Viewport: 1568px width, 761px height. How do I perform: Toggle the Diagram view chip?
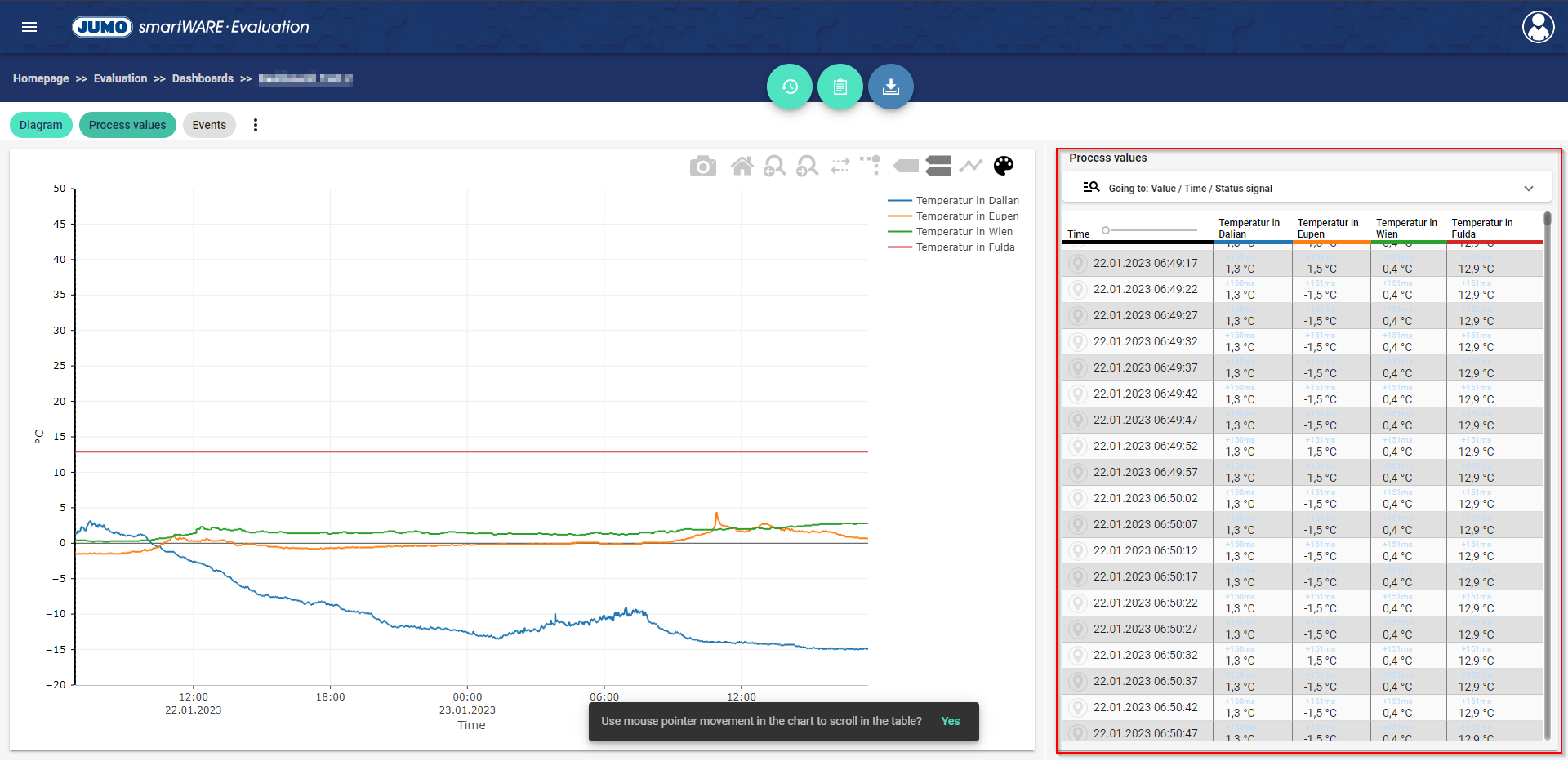point(41,125)
